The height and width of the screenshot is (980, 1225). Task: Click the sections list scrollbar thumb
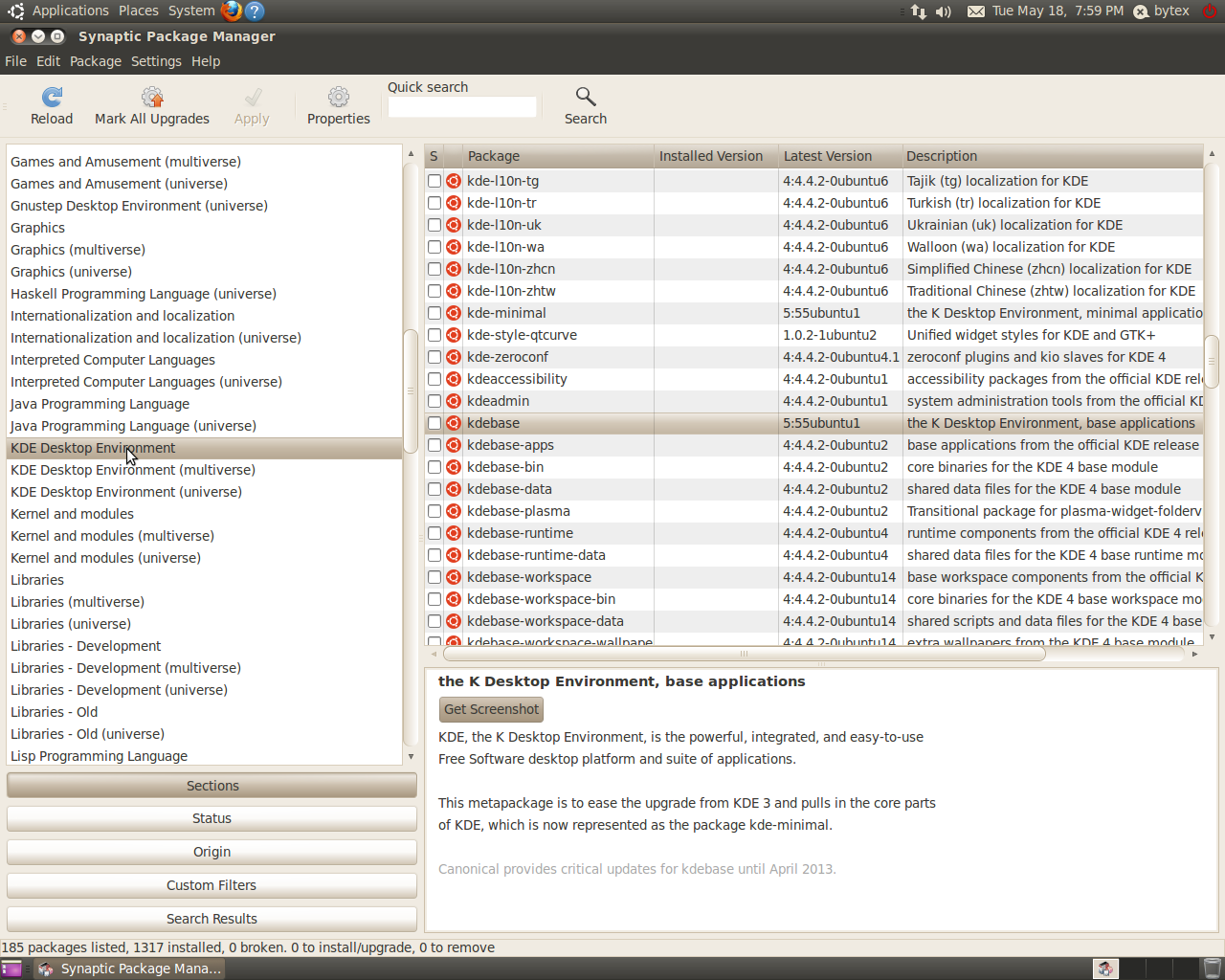(x=411, y=390)
